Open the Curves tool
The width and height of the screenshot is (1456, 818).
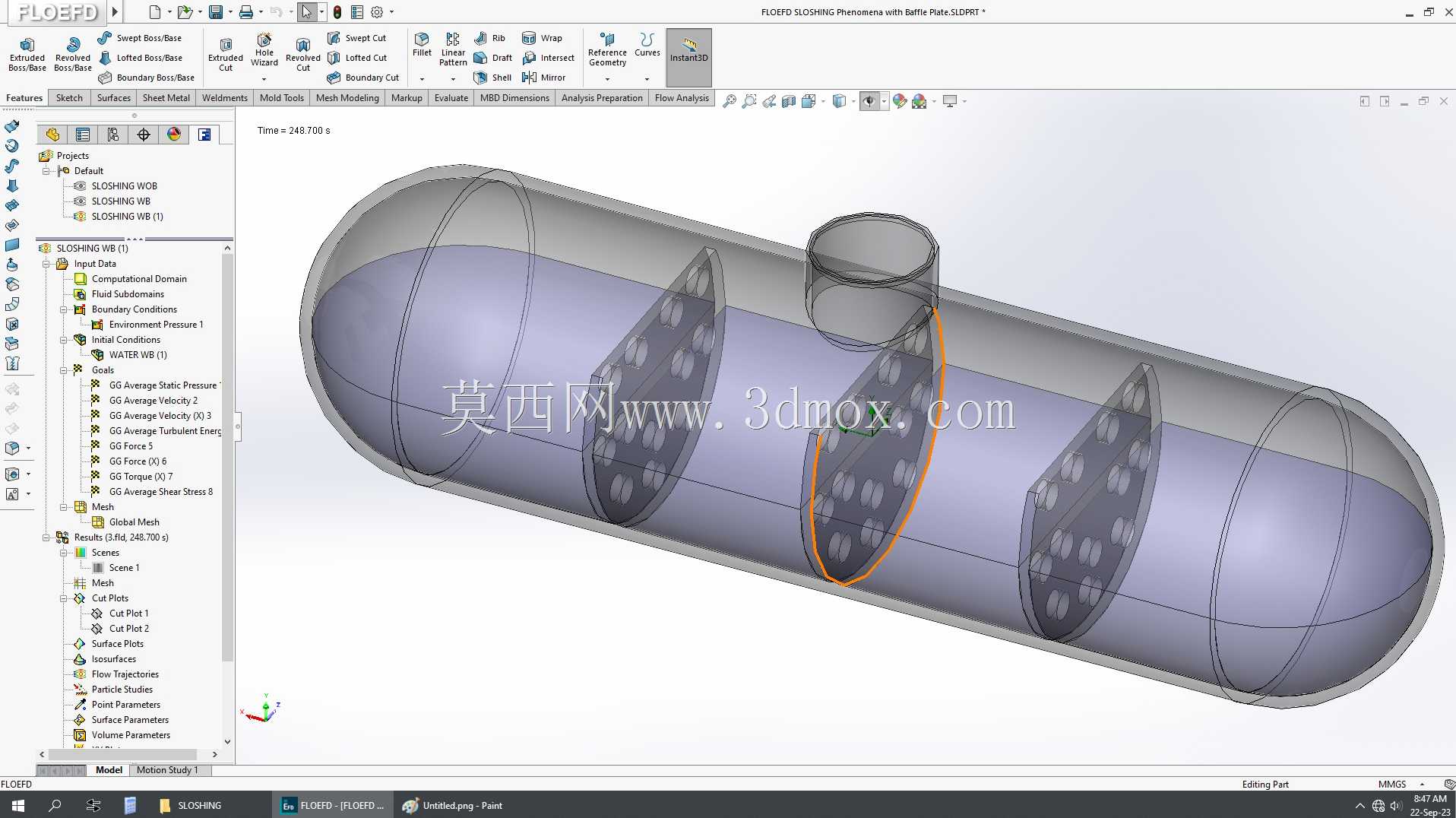click(647, 45)
